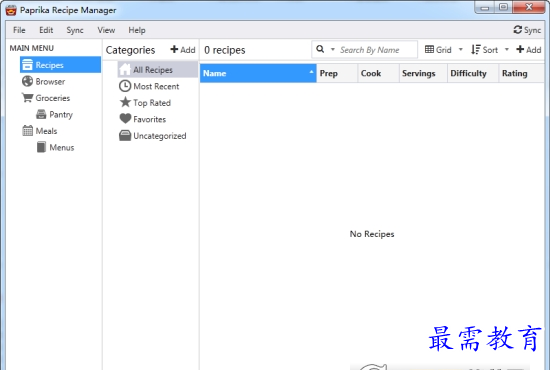The image size is (550, 370).
Task: Add a new recipe
Action: click(529, 50)
